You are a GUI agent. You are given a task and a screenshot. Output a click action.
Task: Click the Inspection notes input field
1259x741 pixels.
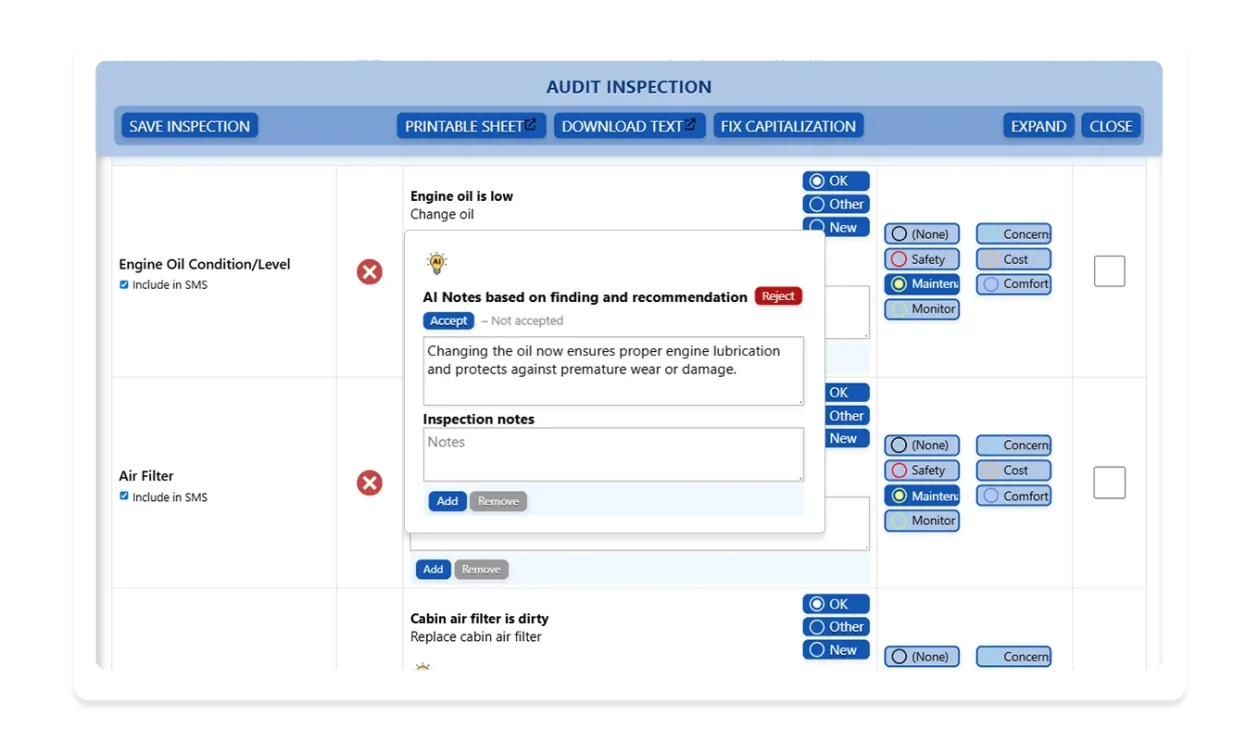tap(613, 454)
